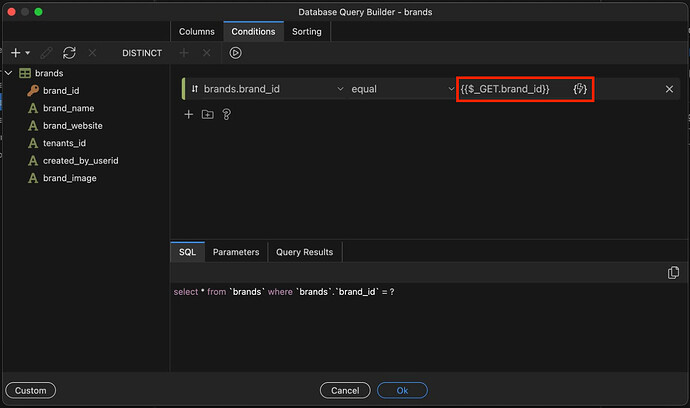The height and width of the screenshot is (408, 690).
Task: Click the generated SQL select statement
Action: pos(284,292)
